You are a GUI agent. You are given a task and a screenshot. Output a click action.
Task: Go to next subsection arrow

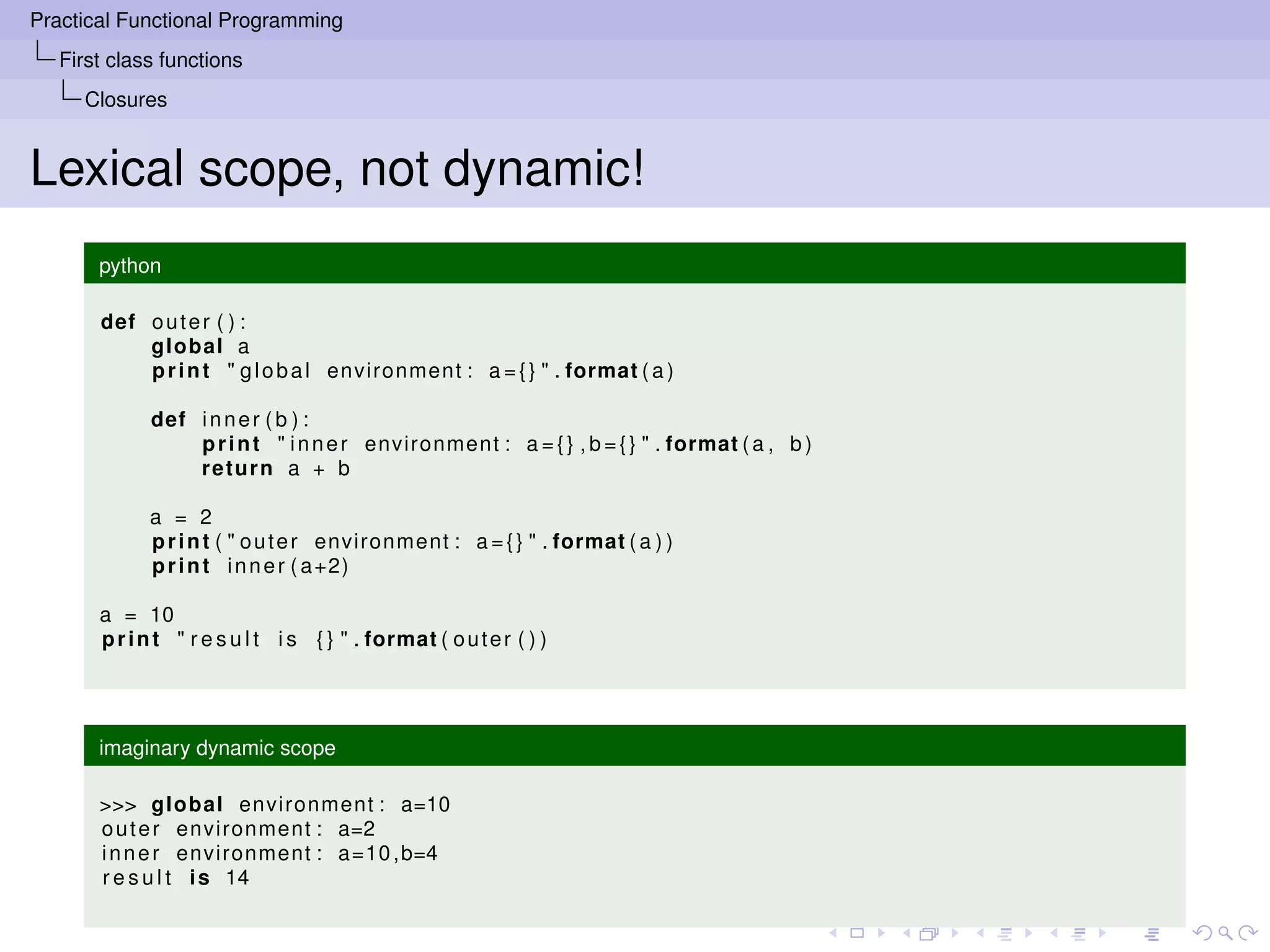pos(1028,933)
